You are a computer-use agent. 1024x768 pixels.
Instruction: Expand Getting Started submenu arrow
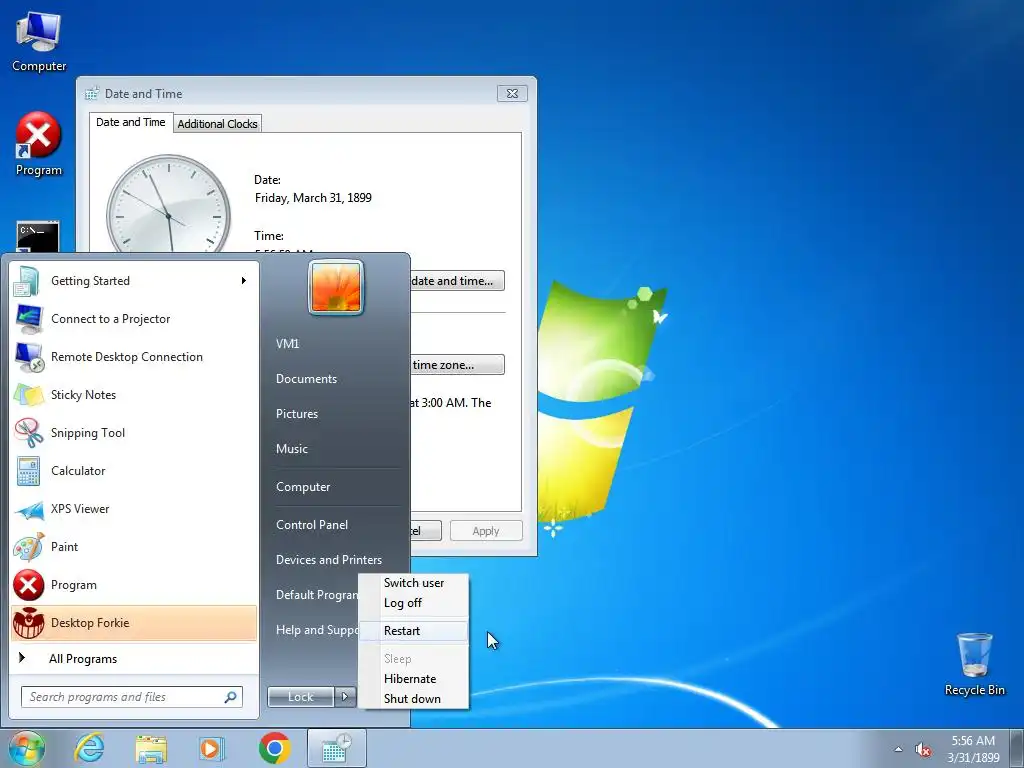[244, 281]
